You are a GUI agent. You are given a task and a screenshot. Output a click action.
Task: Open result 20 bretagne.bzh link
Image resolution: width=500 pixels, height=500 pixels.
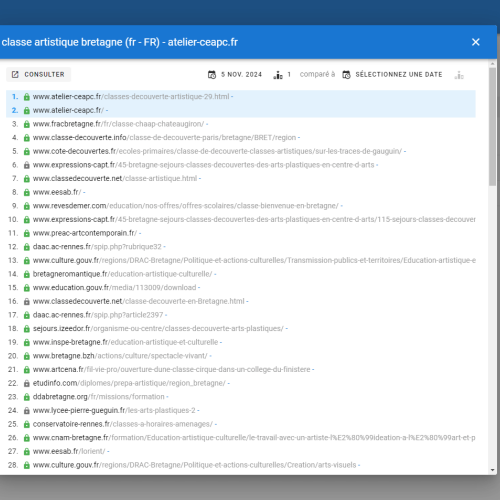click(x=120, y=356)
